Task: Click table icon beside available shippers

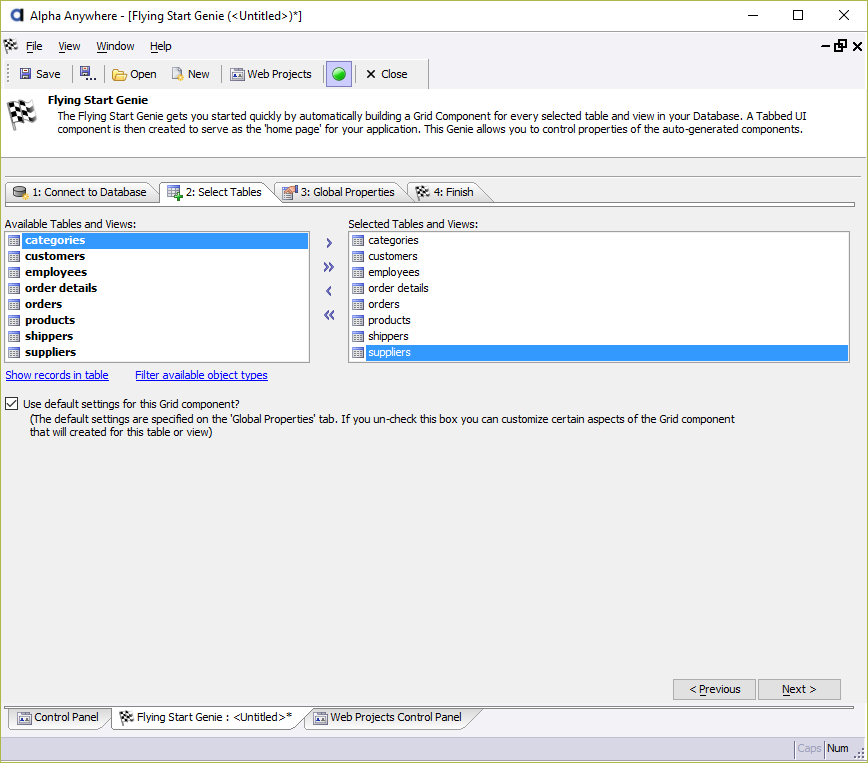Action: [14, 337]
